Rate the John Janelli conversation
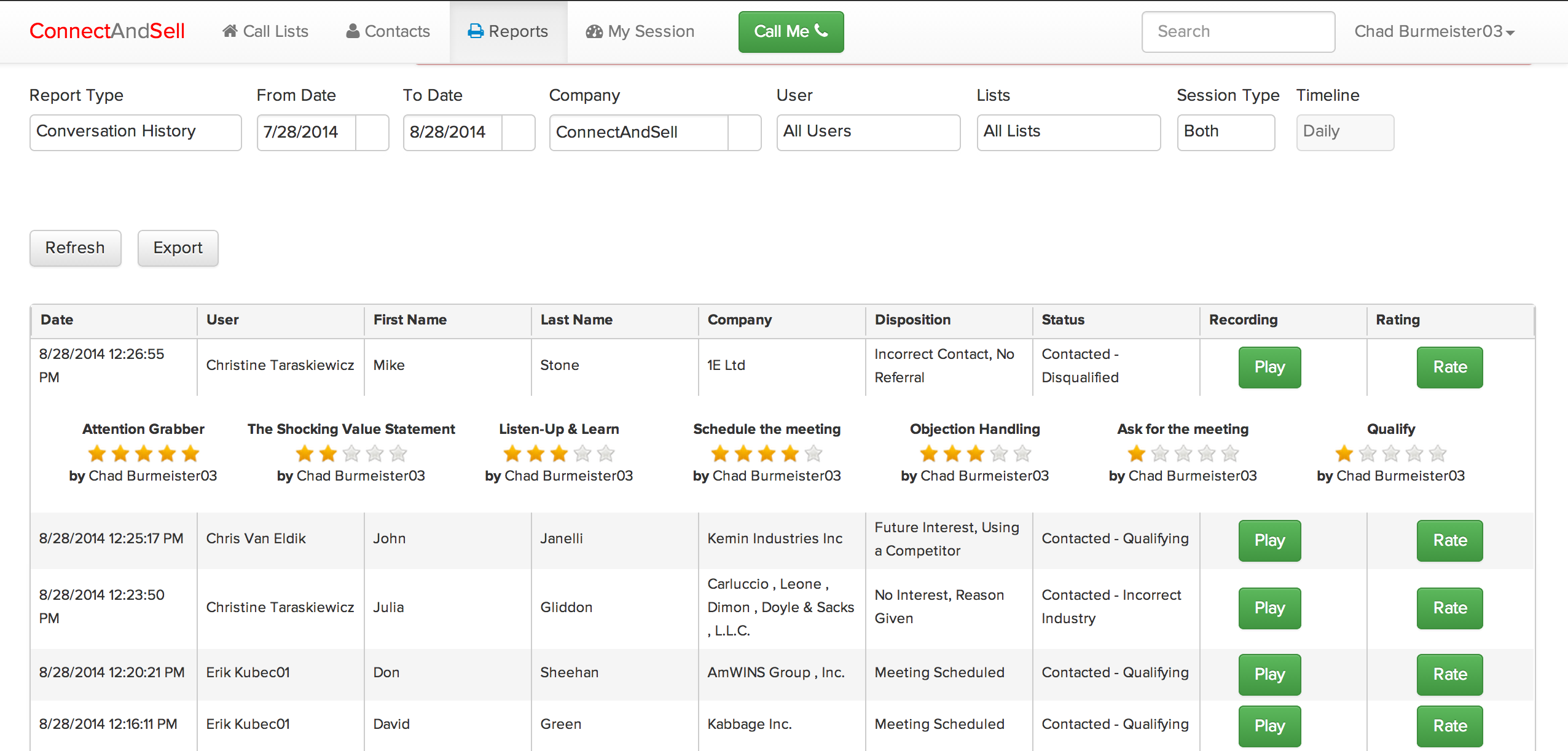The width and height of the screenshot is (1568, 751). [1449, 541]
